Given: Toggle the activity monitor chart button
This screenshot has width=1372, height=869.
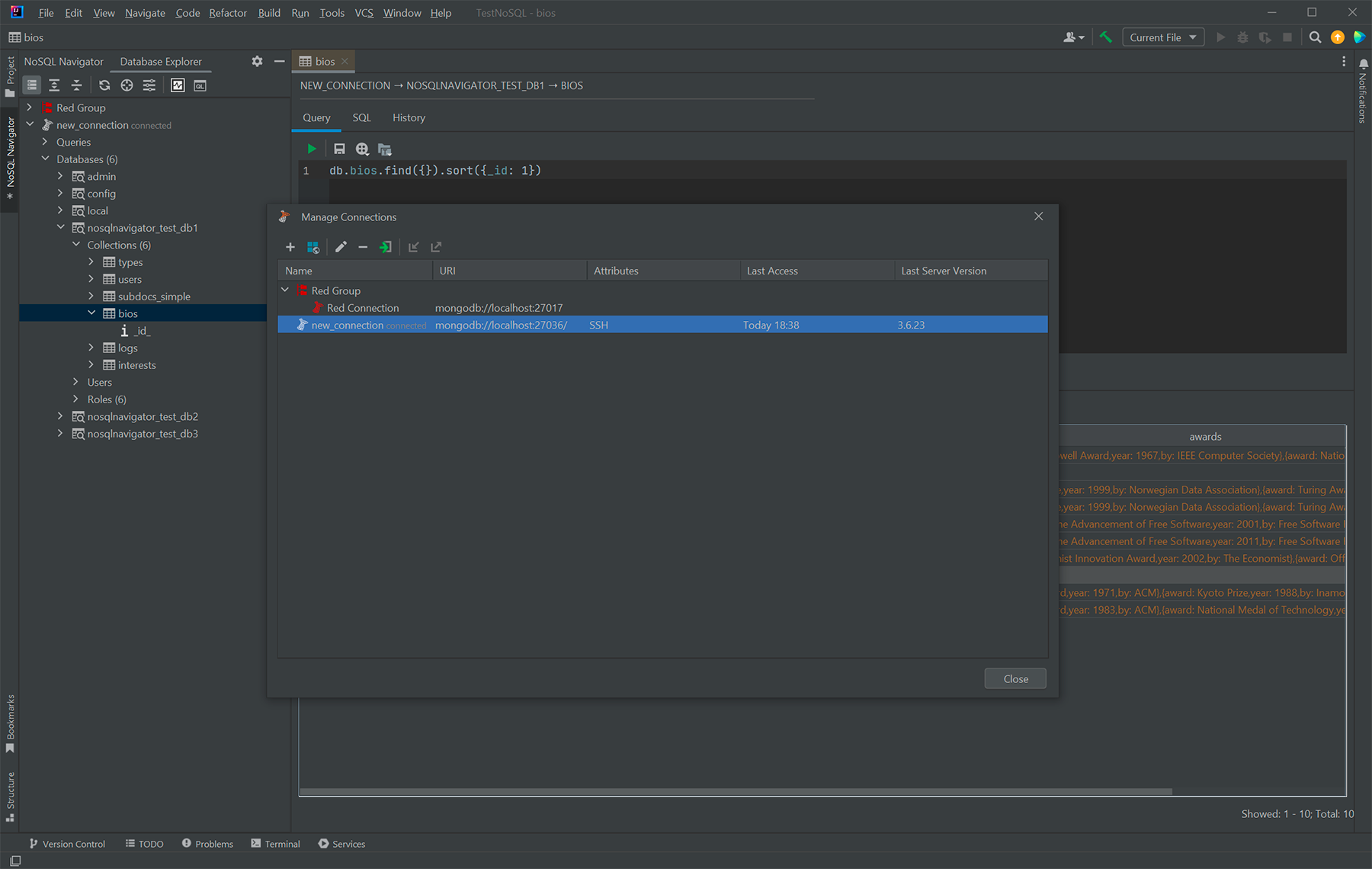Looking at the screenshot, I should click(178, 85).
